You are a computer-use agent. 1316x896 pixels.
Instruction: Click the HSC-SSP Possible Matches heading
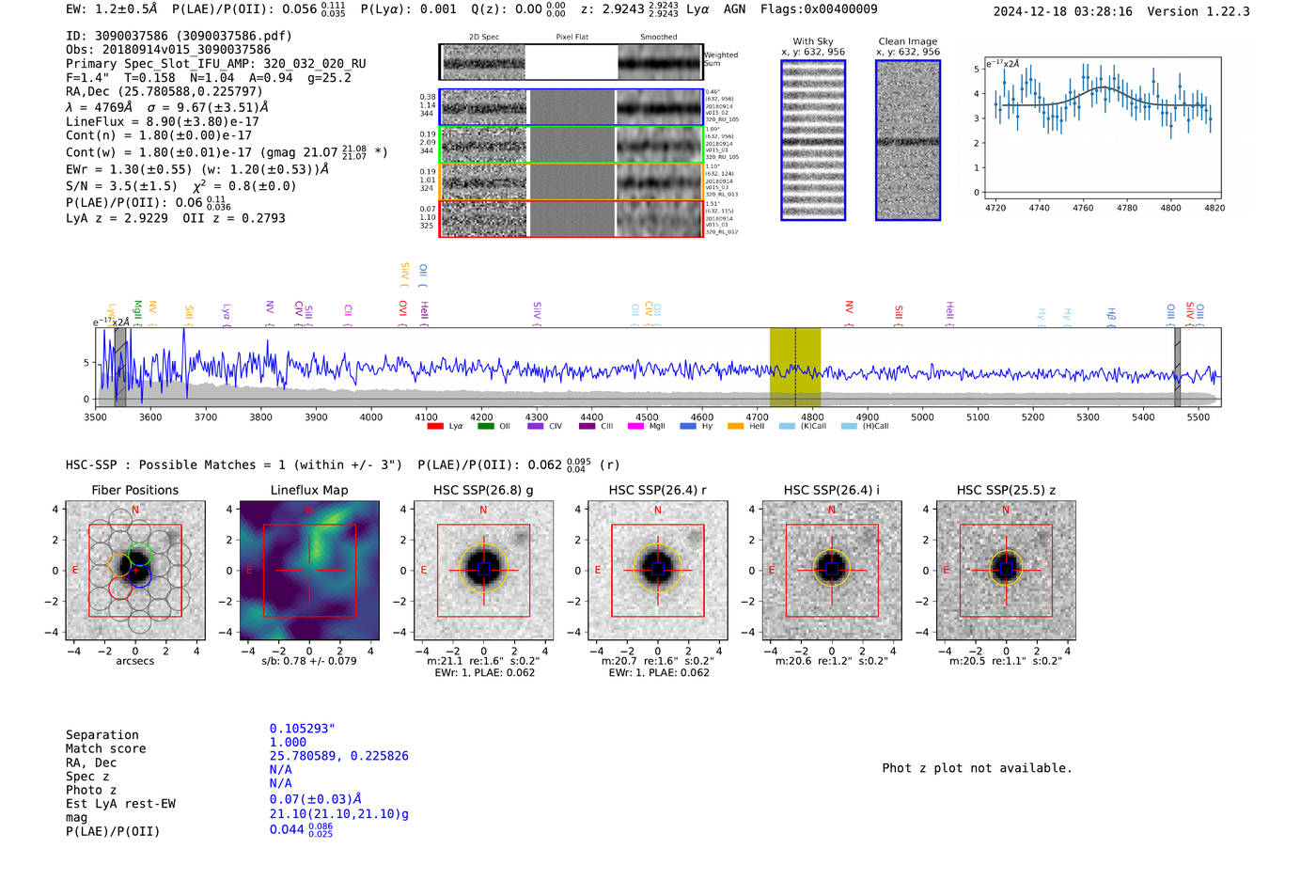pos(234,464)
